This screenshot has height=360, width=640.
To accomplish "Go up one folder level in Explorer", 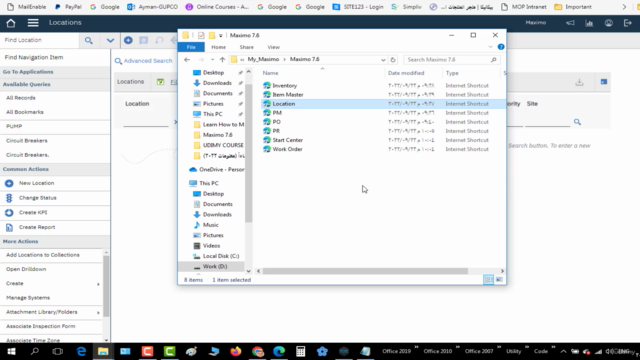I will [x=222, y=60].
